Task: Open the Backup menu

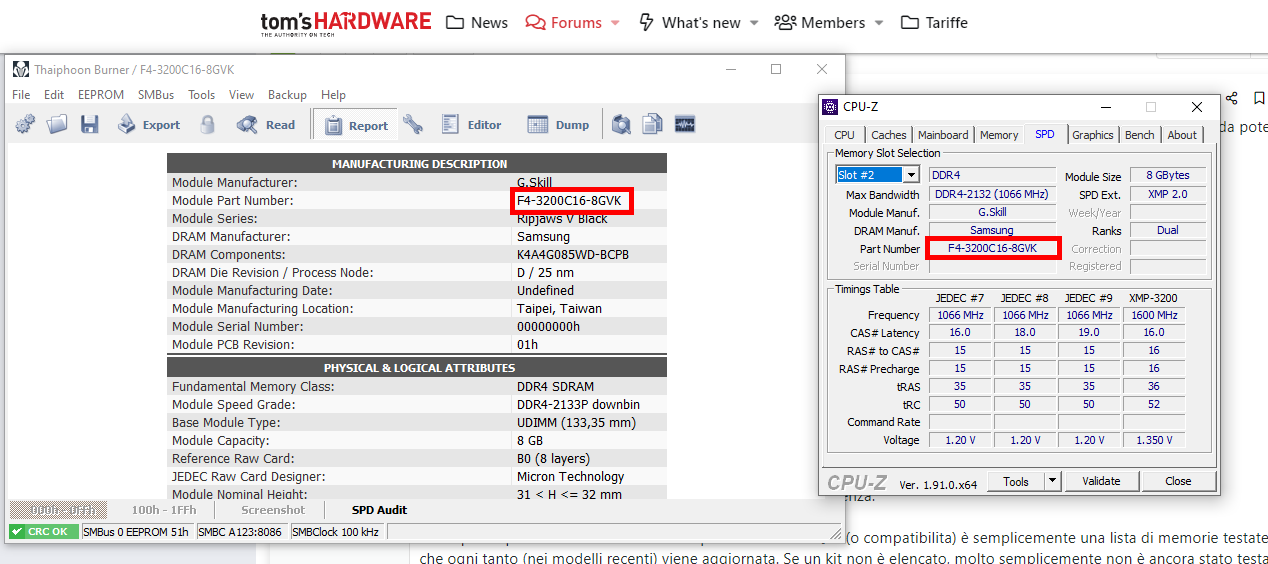Action: [x=287, y=95]
